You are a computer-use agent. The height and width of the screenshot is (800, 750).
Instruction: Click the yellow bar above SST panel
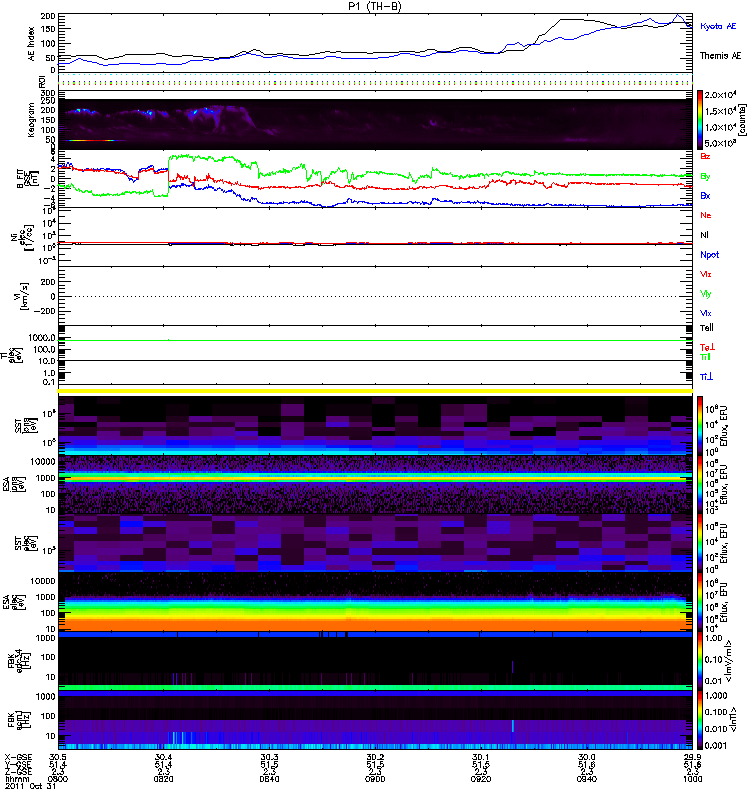375,390
